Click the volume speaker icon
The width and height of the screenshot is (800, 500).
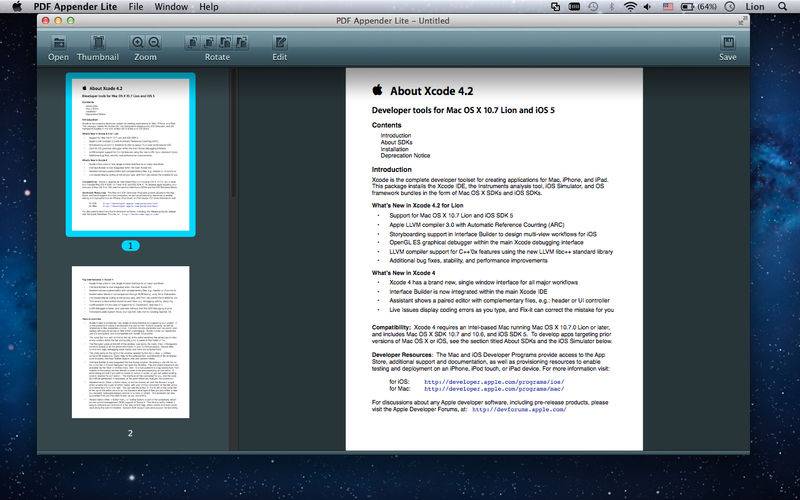coord(647,7)
